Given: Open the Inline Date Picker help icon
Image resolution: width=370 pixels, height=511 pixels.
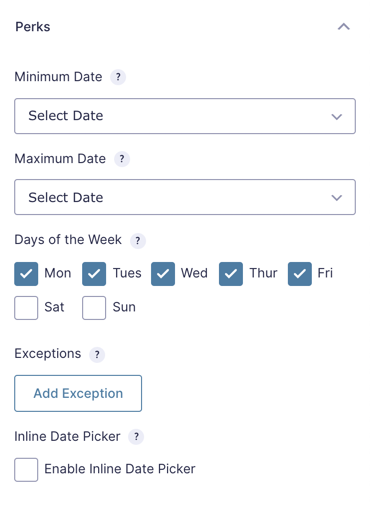Looking at the screenshot, I should tap(136, 437).
